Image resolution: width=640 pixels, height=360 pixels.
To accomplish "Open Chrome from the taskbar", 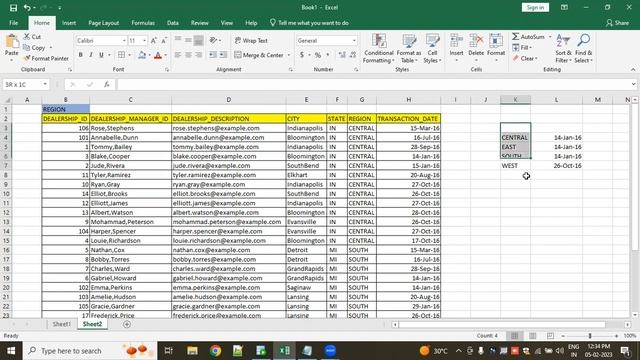I will [215, 351].
